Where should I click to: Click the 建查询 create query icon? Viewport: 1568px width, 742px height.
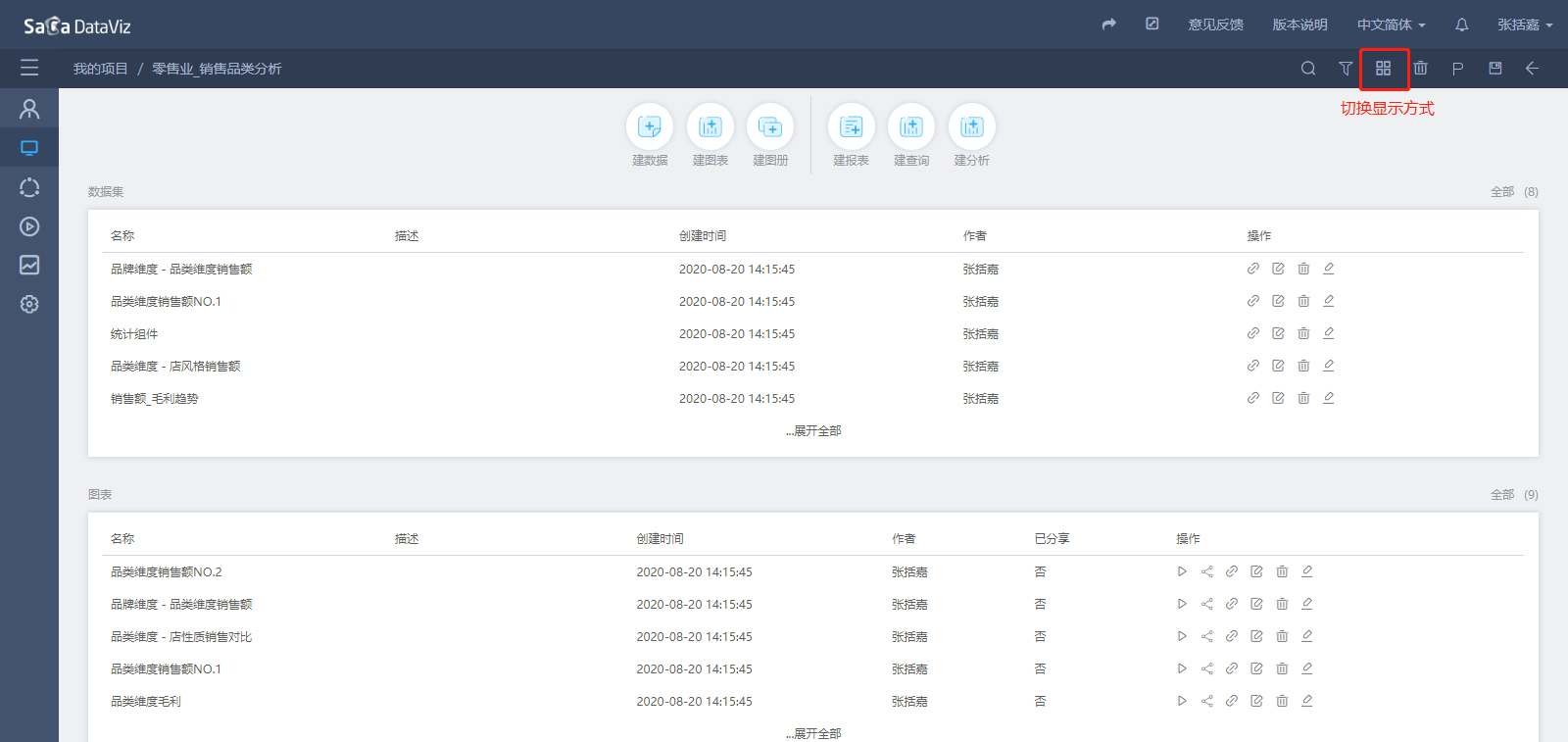[x=911, y=127]
